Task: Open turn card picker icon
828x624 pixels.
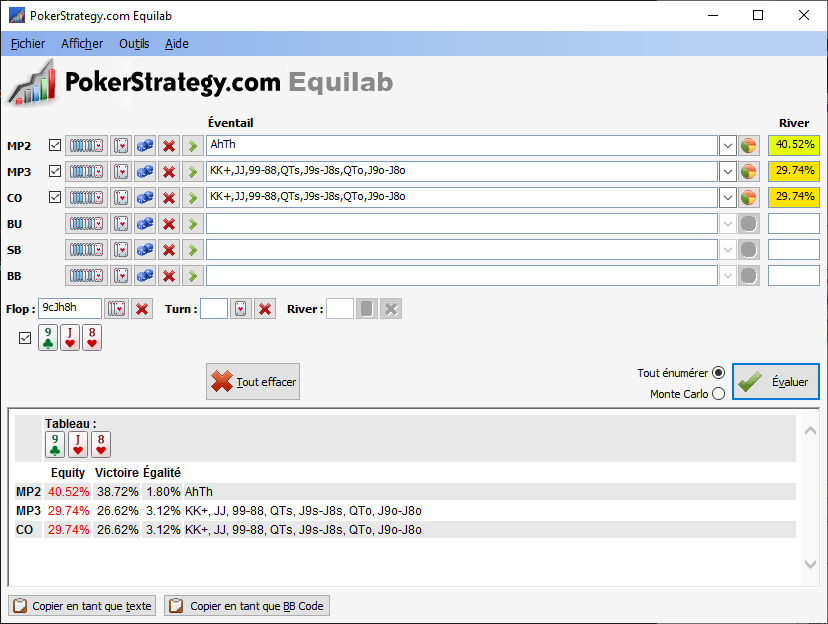Action: [240, 309]
